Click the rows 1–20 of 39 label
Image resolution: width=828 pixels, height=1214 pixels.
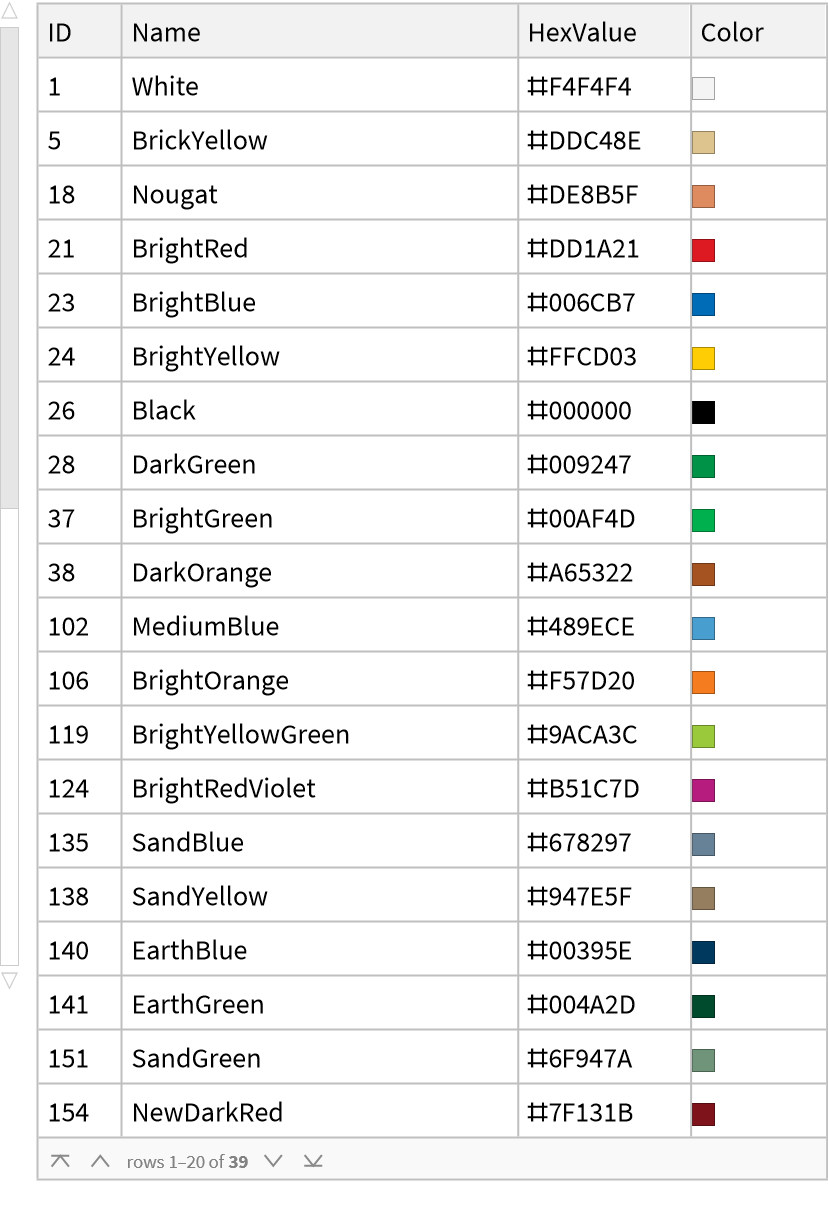tap(188, 1161)
